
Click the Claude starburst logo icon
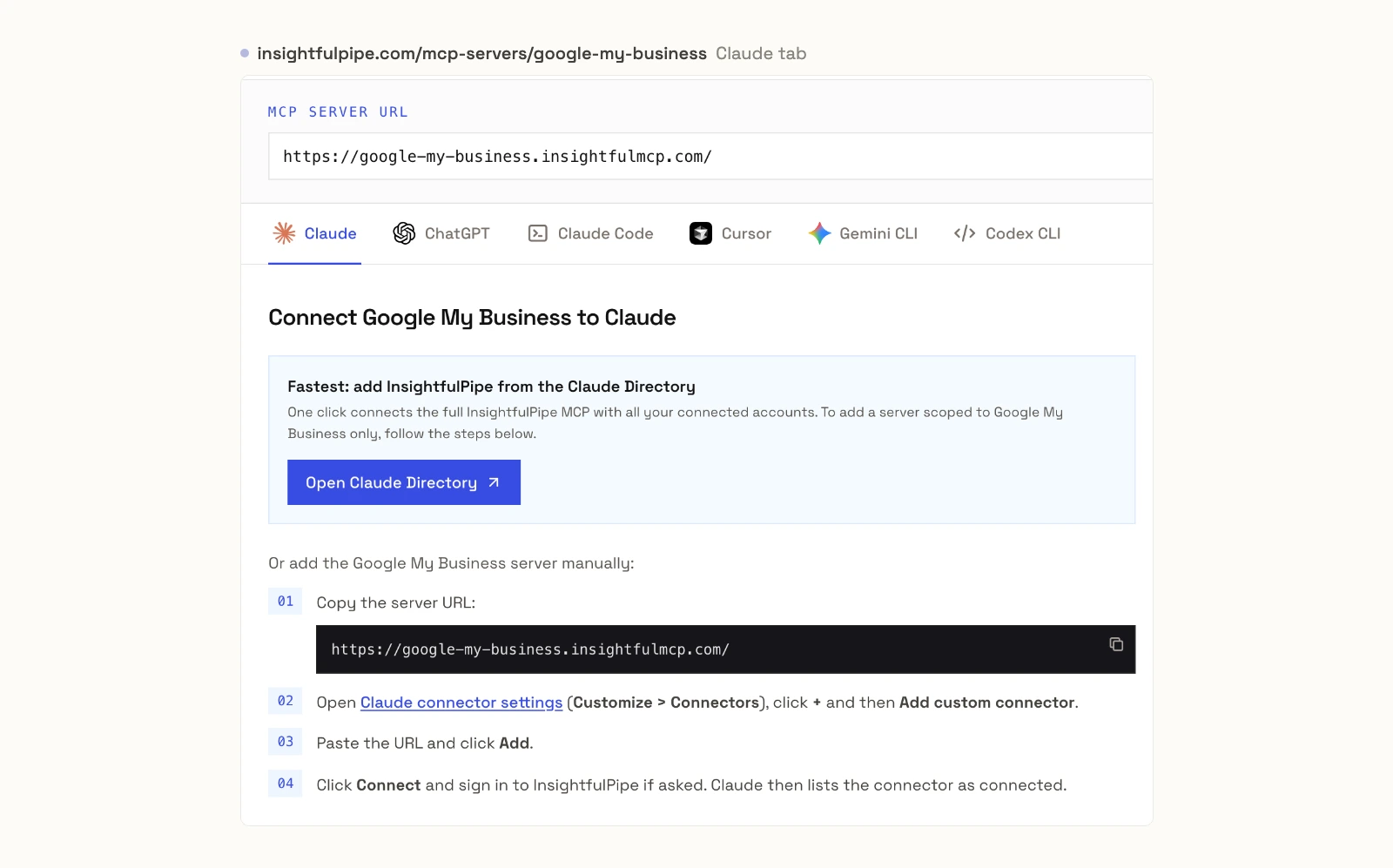[284, 233]
